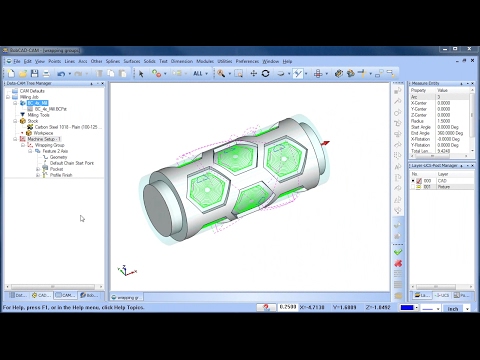The width and height of the screenshot is (480, 360).
Task: Open the dropdown arrow beside Zoom tool
Action: coord(229,74)
